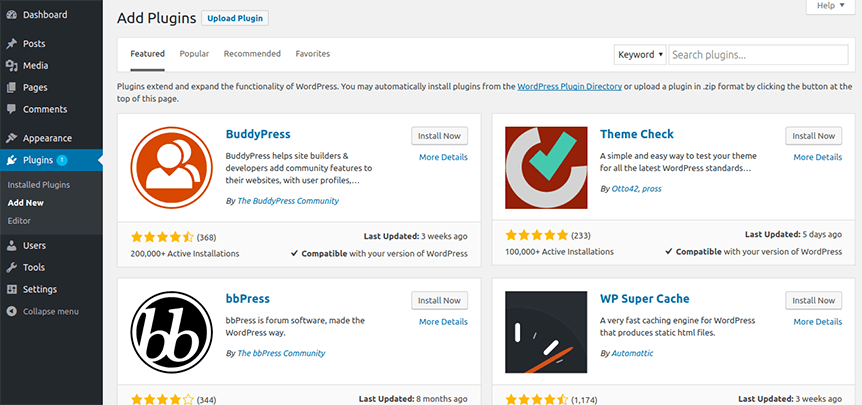This screenshot has height=405, width=862.
Task: Click the Upload Plugin button
Action: coord(235,18)
